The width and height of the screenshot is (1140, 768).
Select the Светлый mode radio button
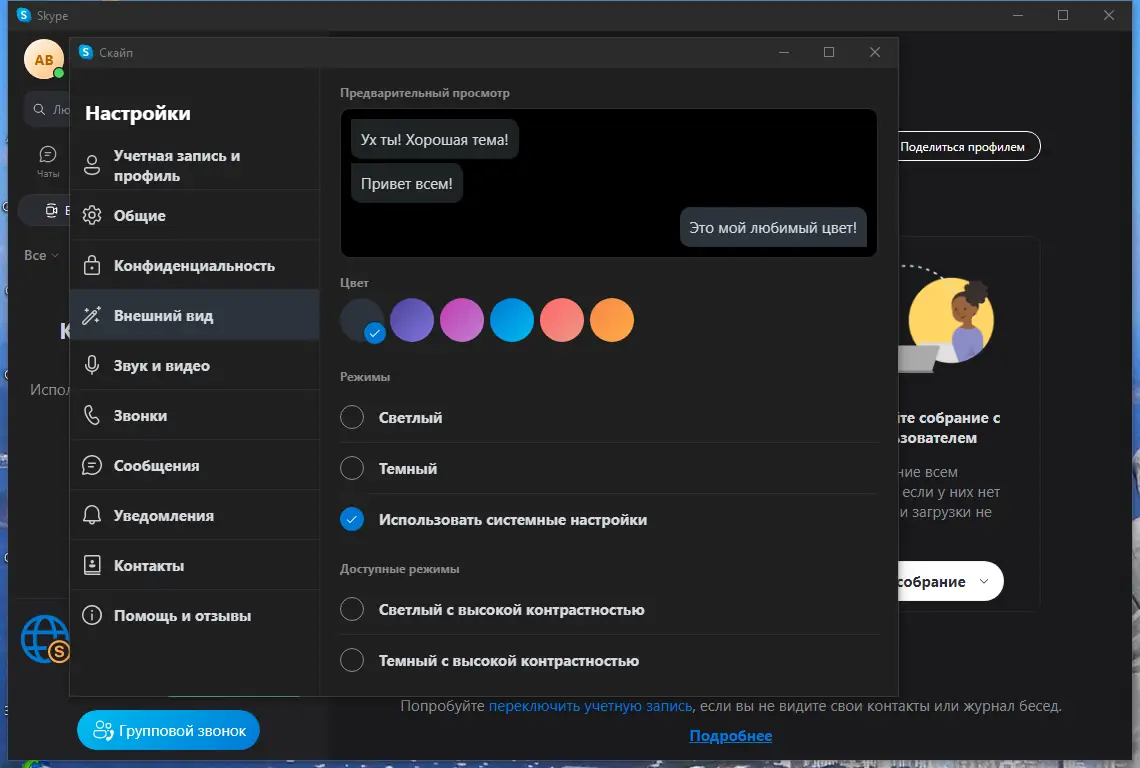click(x=352, y=417)
